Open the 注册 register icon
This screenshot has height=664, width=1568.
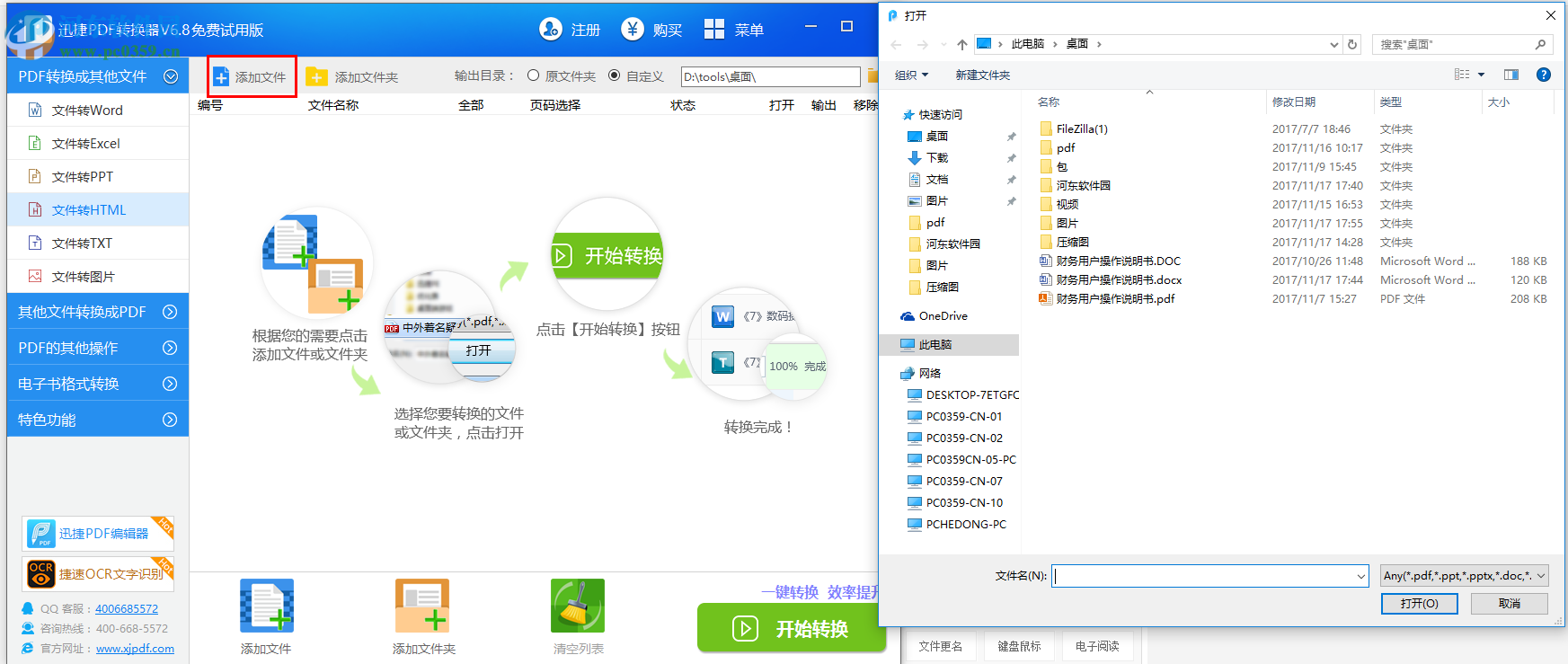coord(551,30)
